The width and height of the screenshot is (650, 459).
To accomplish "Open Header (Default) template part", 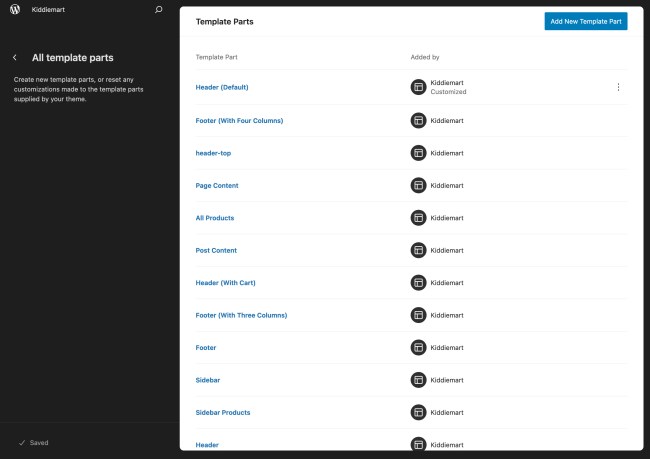I will point(221,87).
